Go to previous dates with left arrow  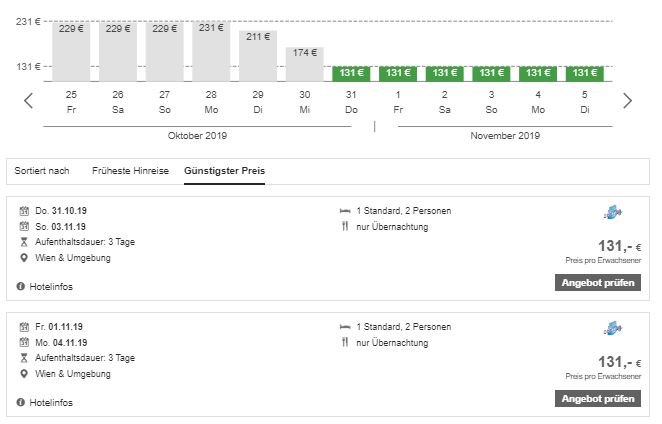click(x=29, y=100)
